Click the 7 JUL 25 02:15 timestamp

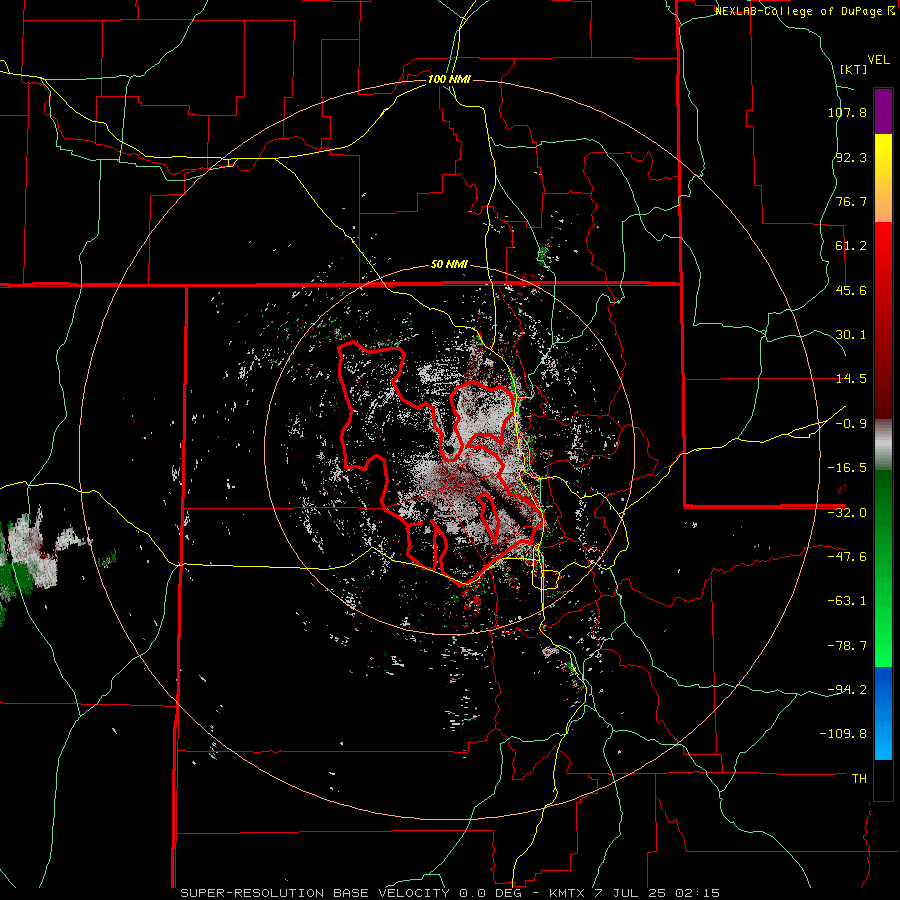659,893
